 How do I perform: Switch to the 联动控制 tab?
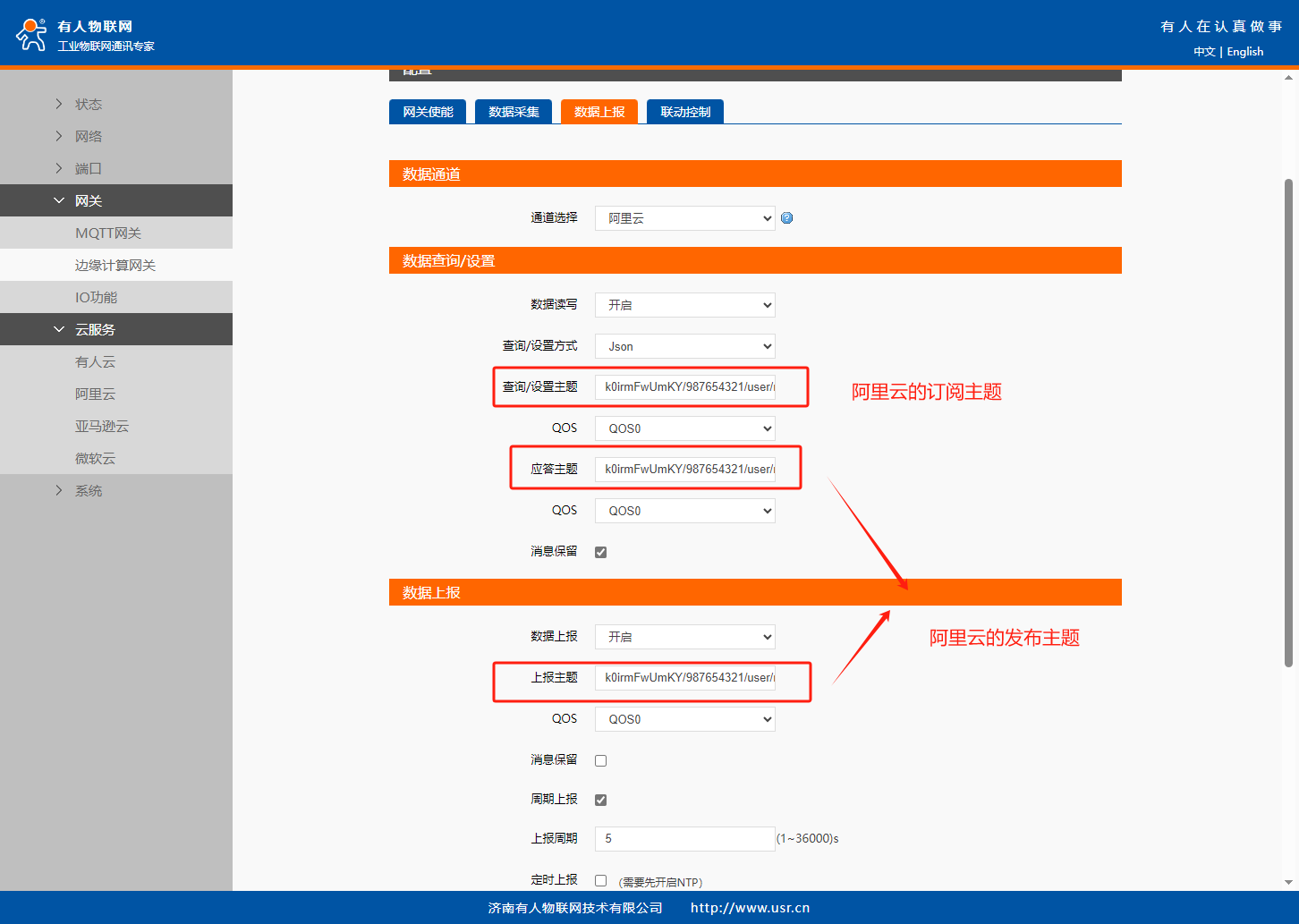coord(685,112)
